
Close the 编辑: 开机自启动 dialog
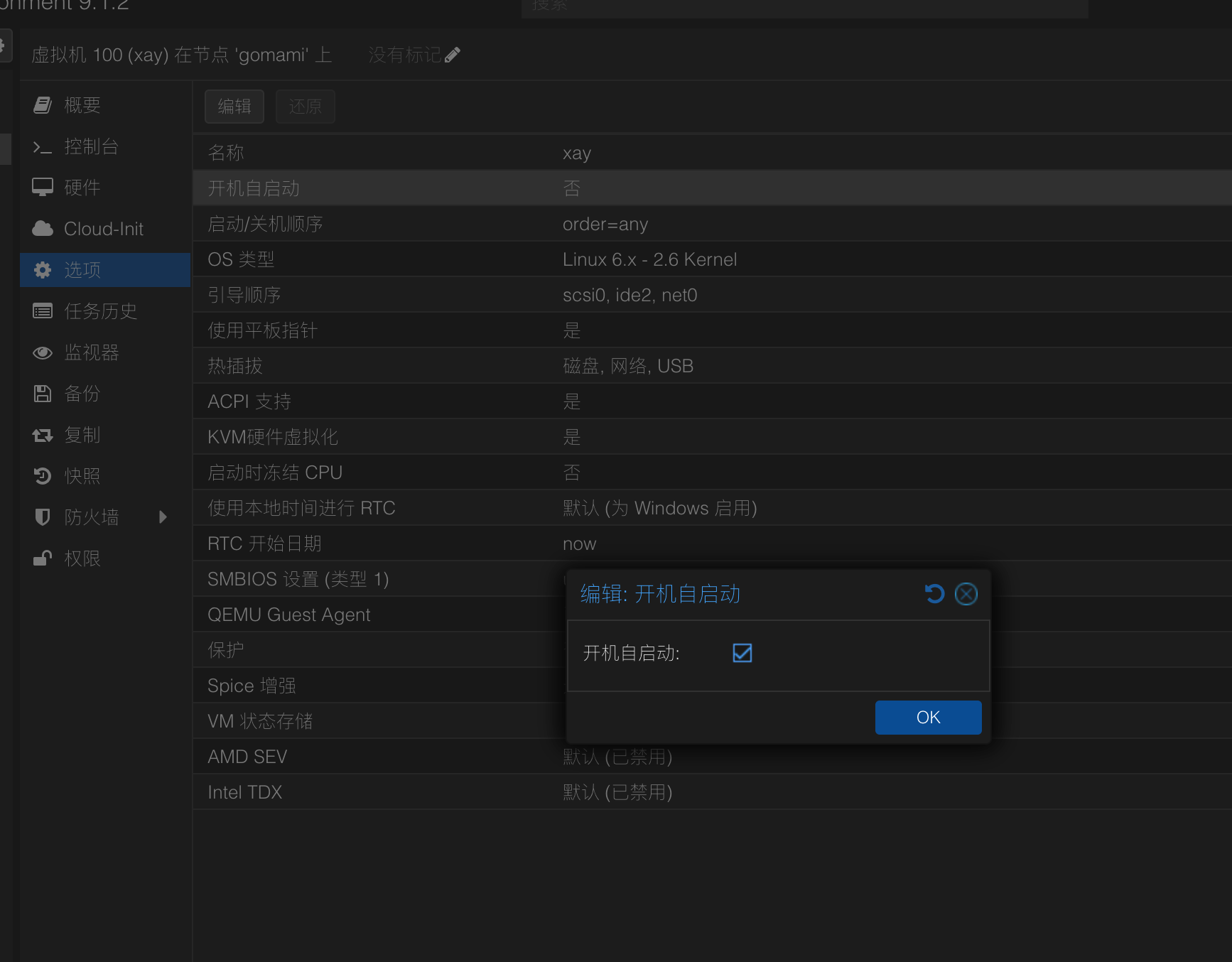pos(966,594)
